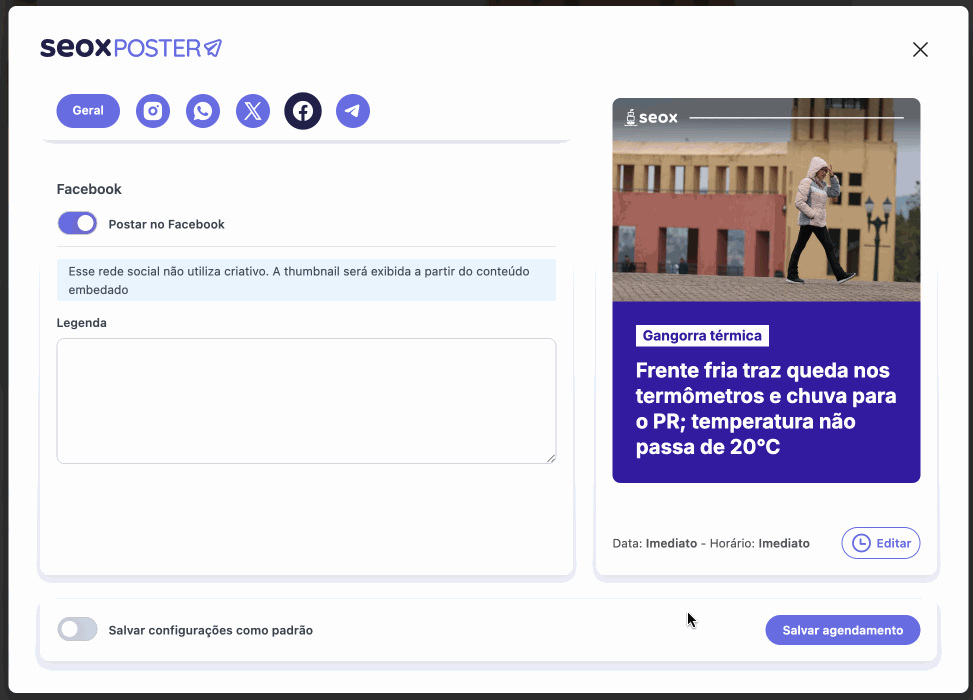The width and height of the screenshot is (973, 700).
Task: Click the Legenda textarea resize handle
Action: tap(549, 457)
